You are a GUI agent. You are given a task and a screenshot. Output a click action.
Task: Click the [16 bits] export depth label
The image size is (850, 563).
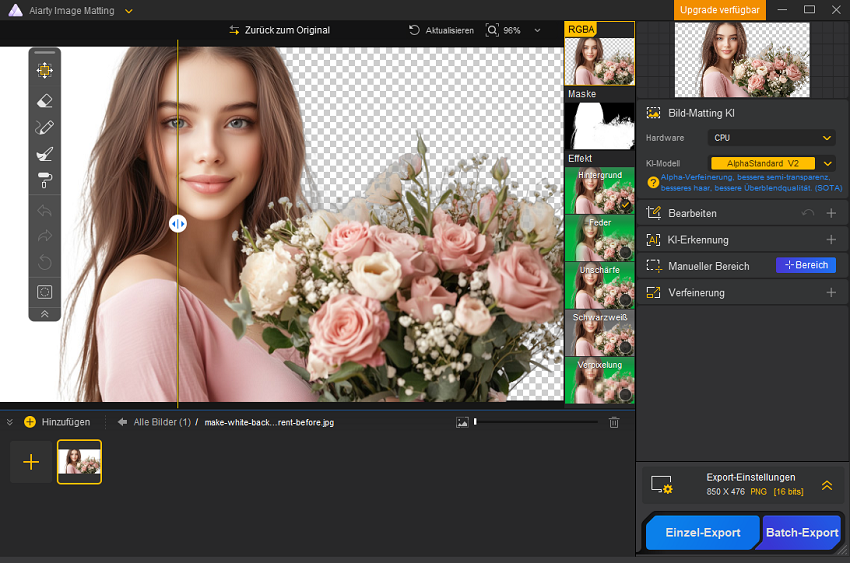pyautogui.click(x=788, y=491)
